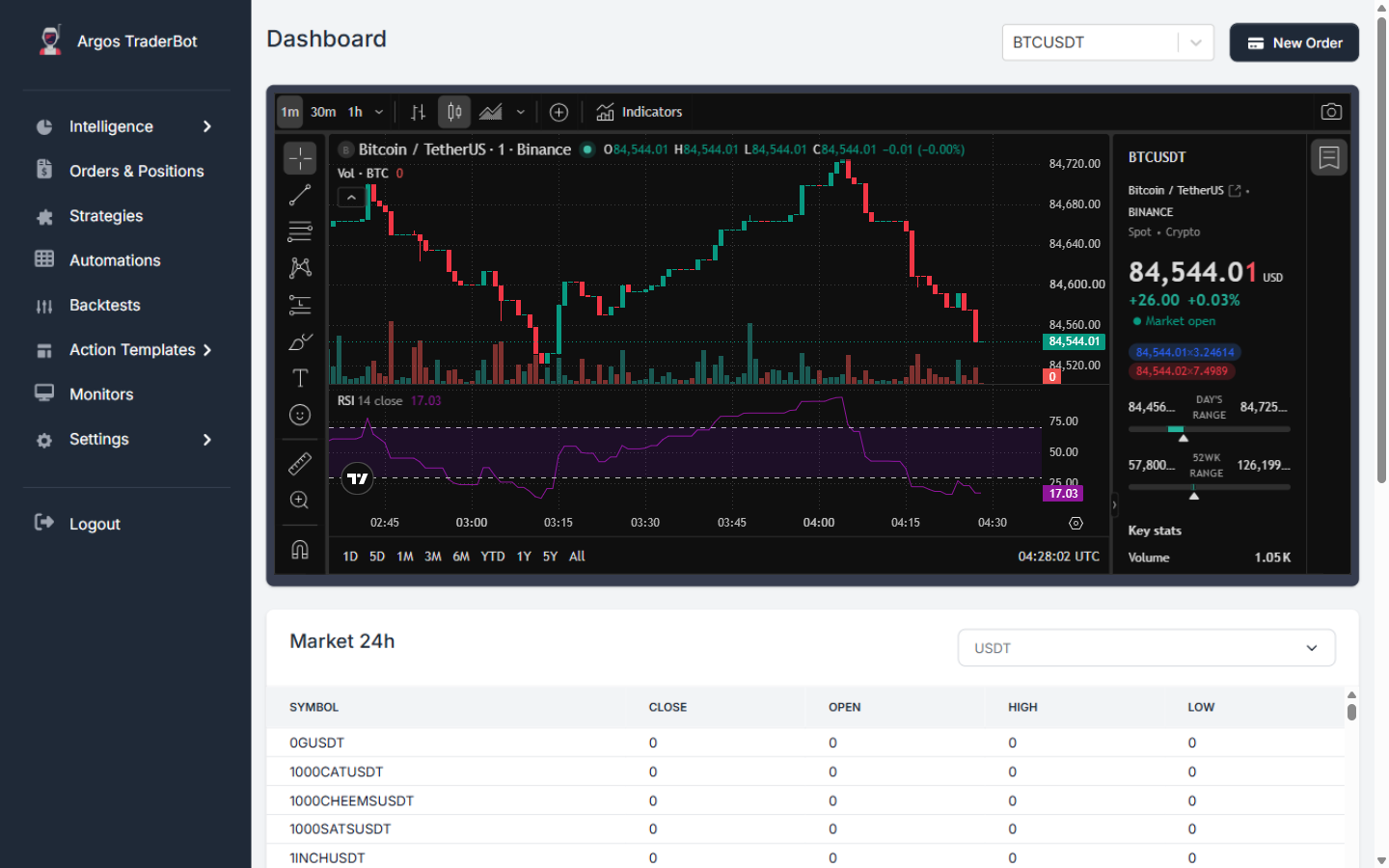Viewport: 1389px width, 868px height.
Task: Activate the zoom in tool
Action: point(300,500)
